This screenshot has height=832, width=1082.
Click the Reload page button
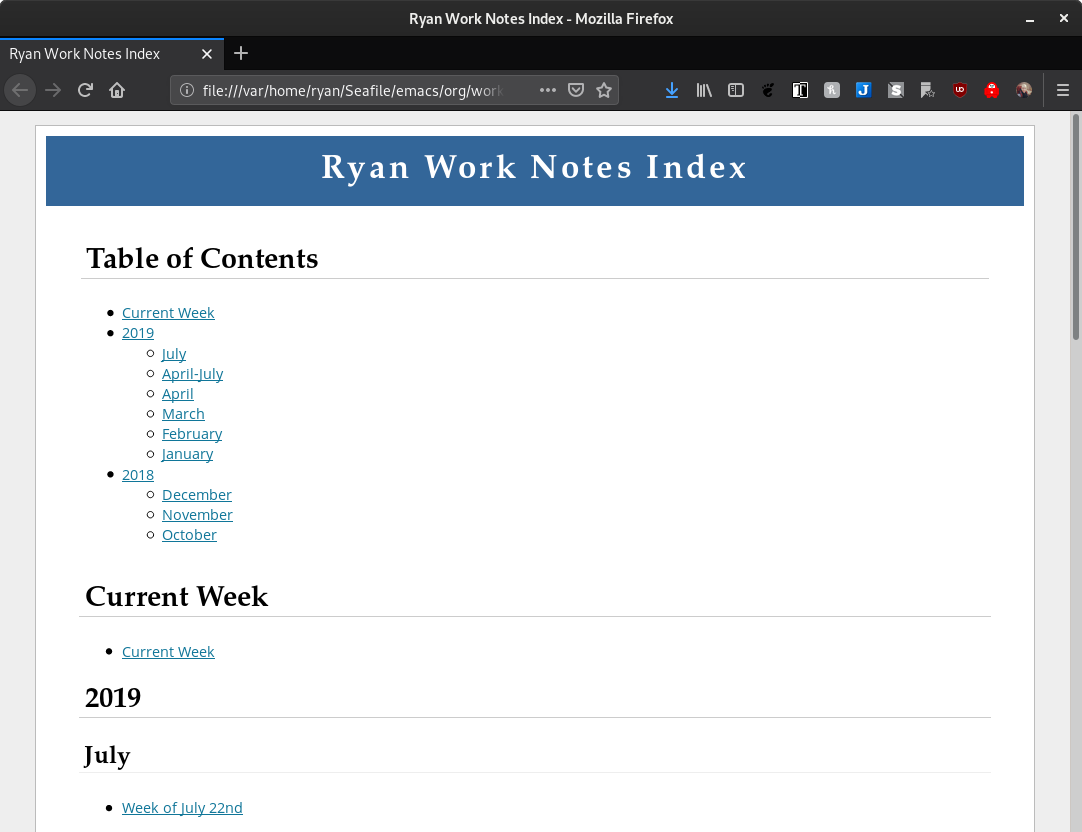click(x=86, y=90)
